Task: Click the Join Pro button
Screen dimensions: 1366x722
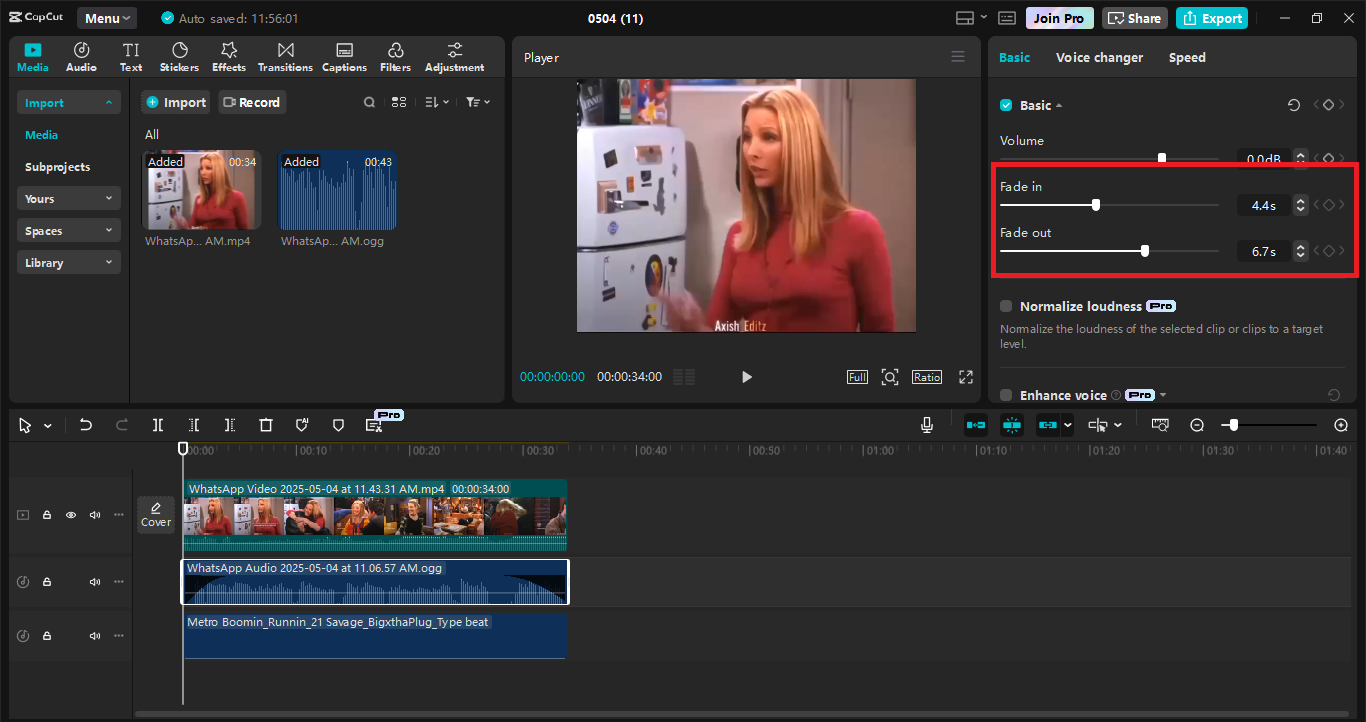Action: click(1059, 18)
